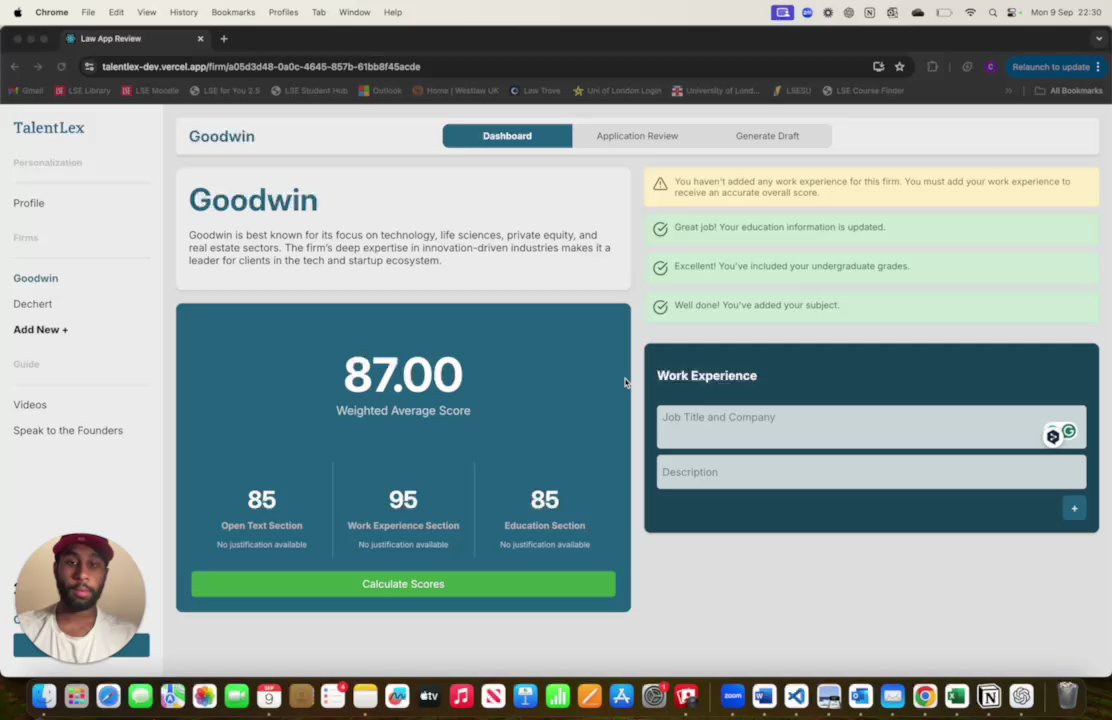Open Finder in the Dock

(x=44, y=696)
